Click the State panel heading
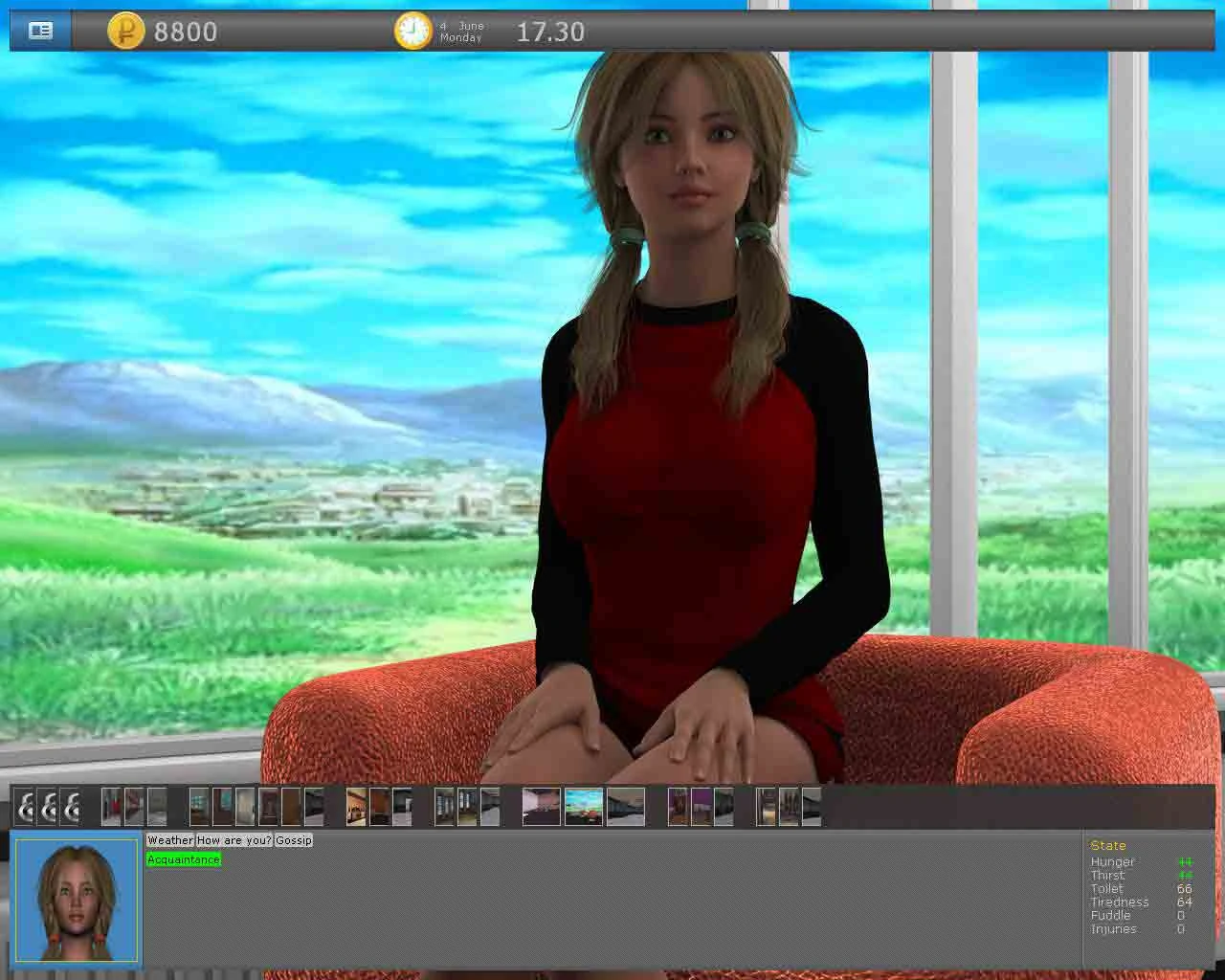Image resolution: width=1225 pixels, height=980 pixels. pyautogui.click(x=1108, y=845)
